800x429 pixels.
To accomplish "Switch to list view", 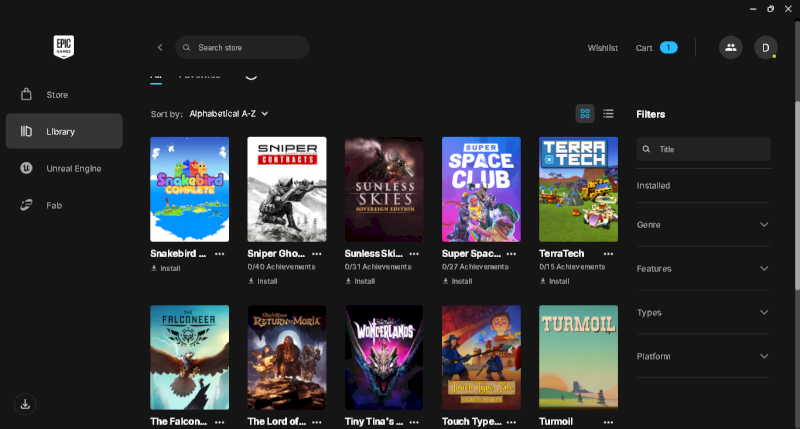I will [x=608, y=114].
